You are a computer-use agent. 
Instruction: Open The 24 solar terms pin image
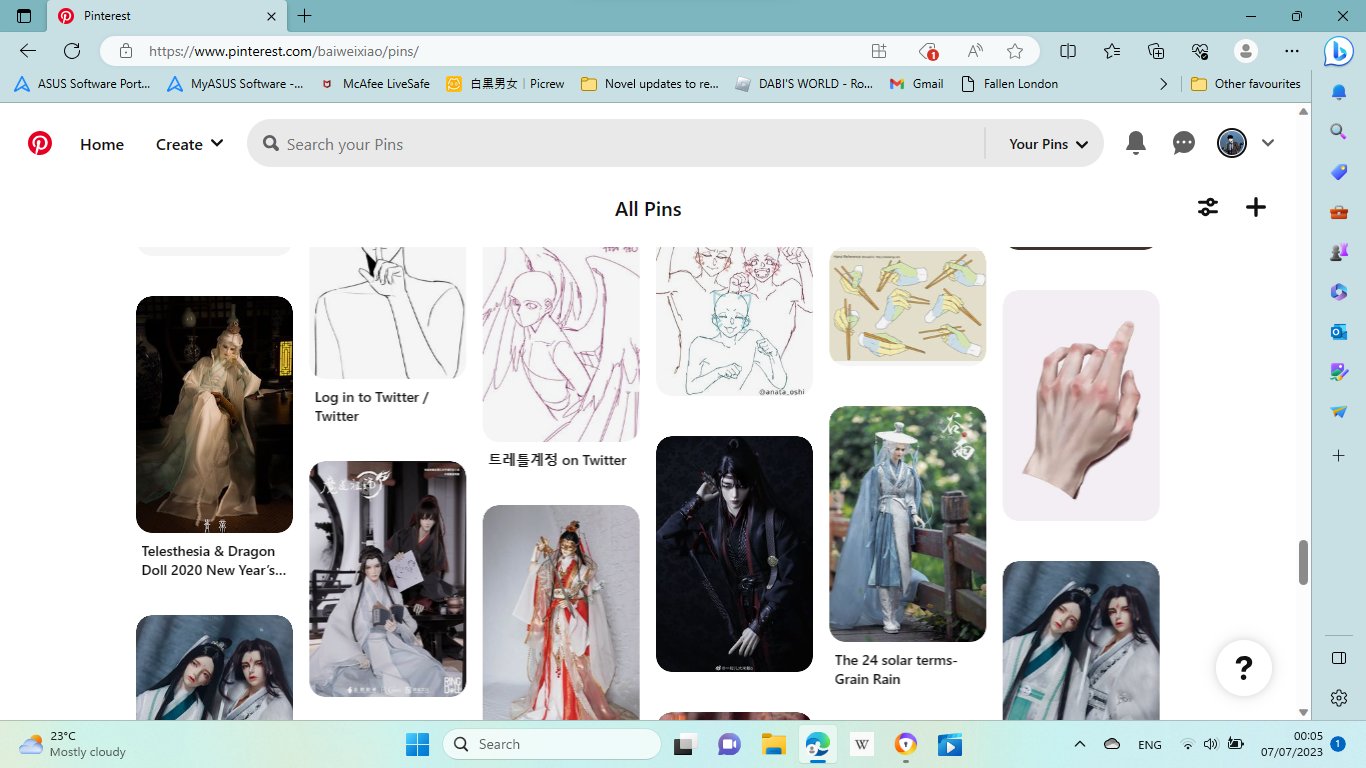click(907, 523)
